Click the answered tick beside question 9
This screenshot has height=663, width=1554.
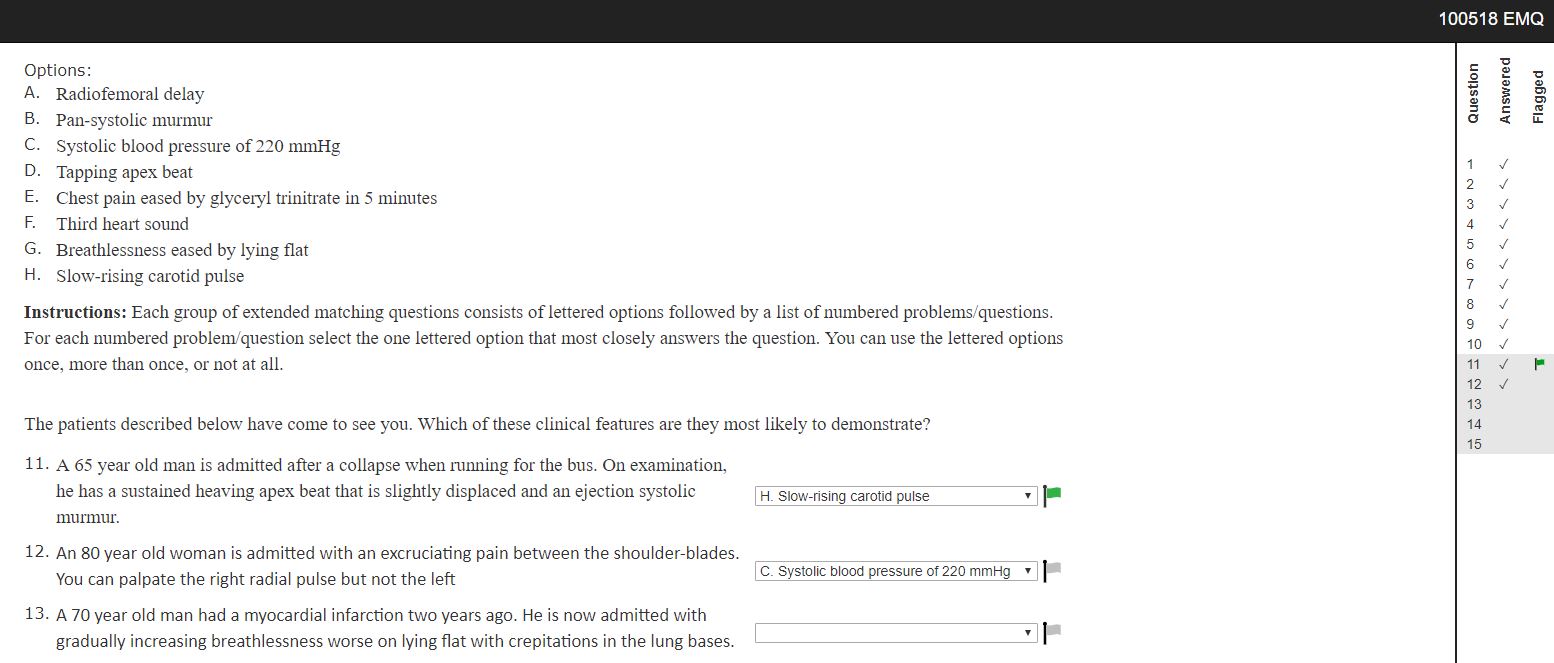1503,324
